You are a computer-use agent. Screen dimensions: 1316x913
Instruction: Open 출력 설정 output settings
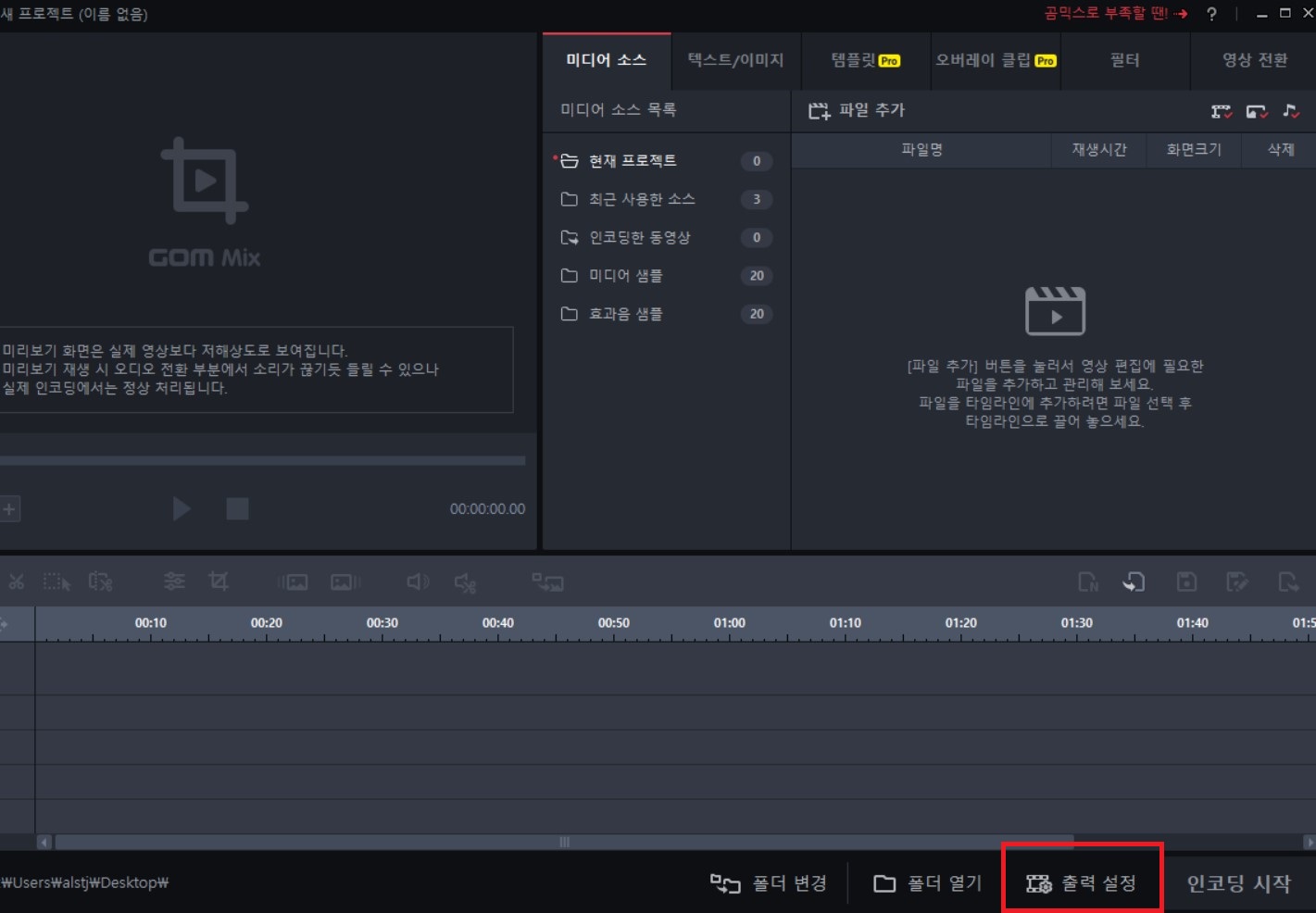1081,883
